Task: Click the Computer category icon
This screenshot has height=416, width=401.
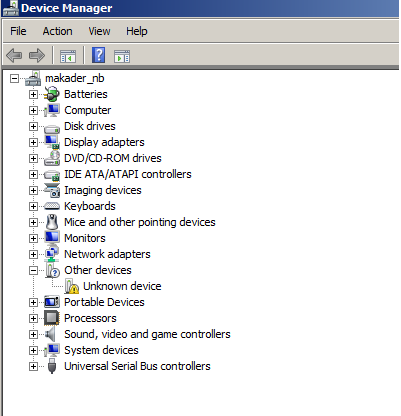Action: 52,110
